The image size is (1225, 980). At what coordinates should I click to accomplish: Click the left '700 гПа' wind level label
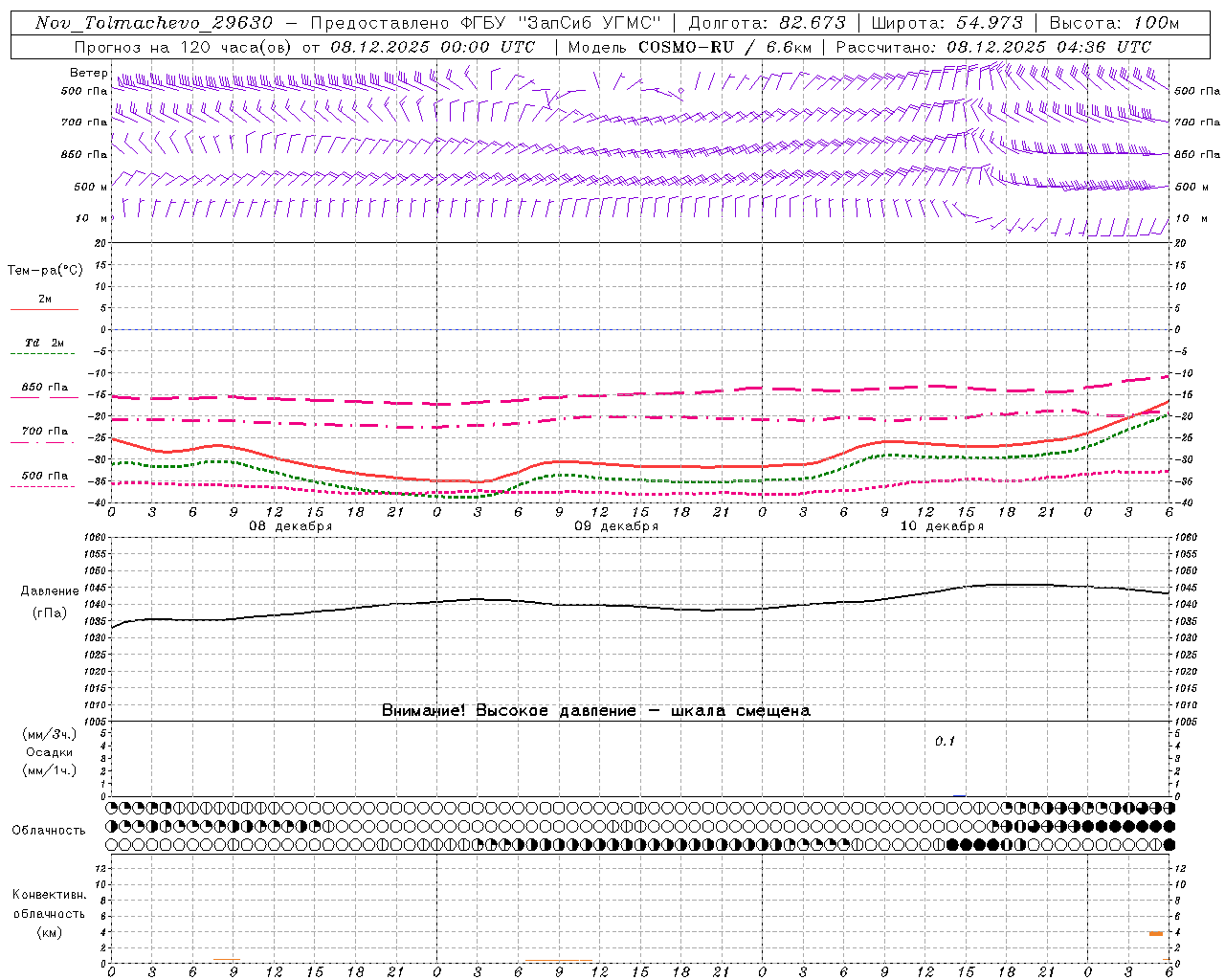click(84, 122)
